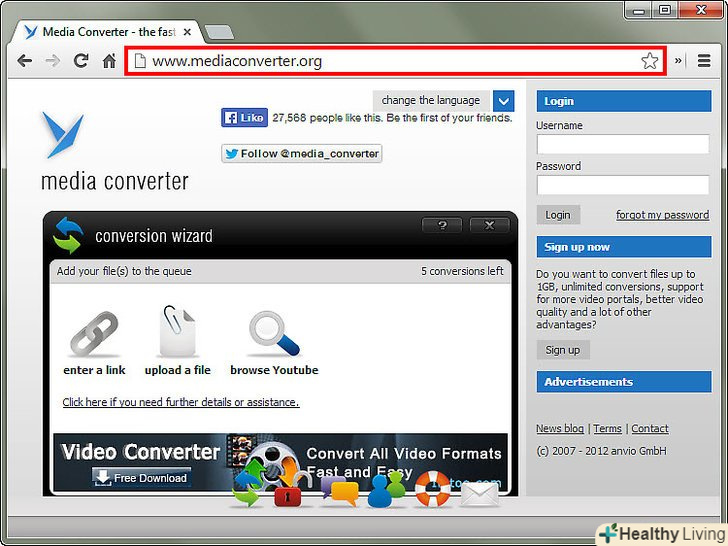728x546 pixels.
Task: Open the blue and green users dock icon
Action: click(x=386, y=490)
